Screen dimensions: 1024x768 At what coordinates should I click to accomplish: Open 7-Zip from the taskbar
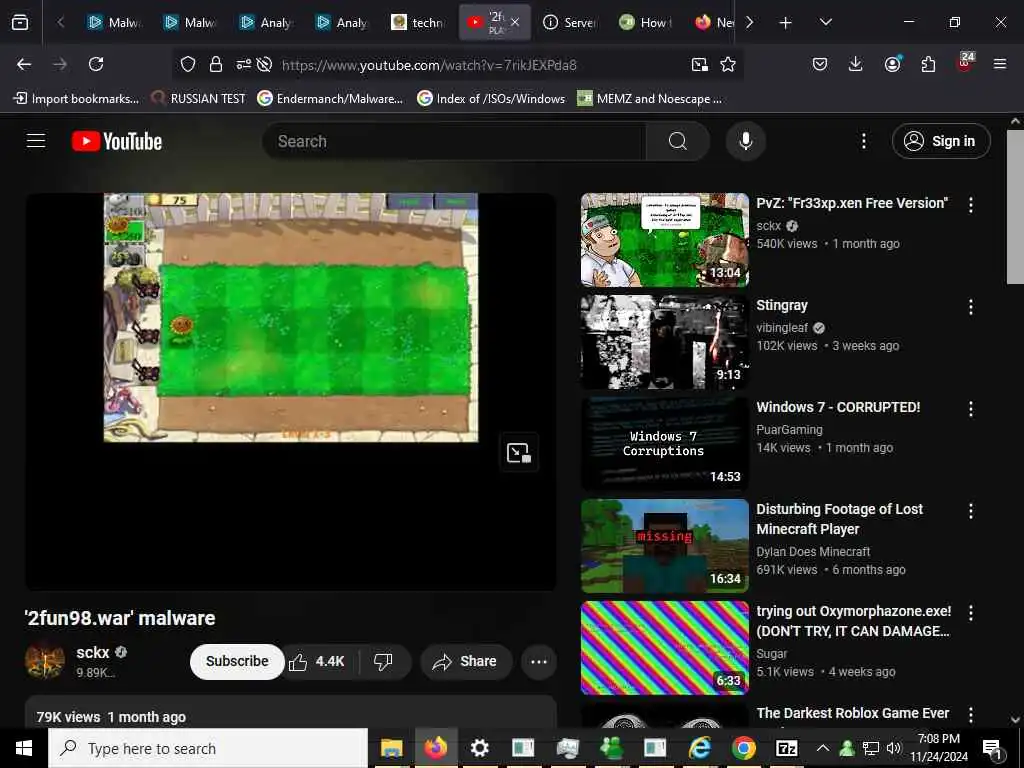pos(786,748)
